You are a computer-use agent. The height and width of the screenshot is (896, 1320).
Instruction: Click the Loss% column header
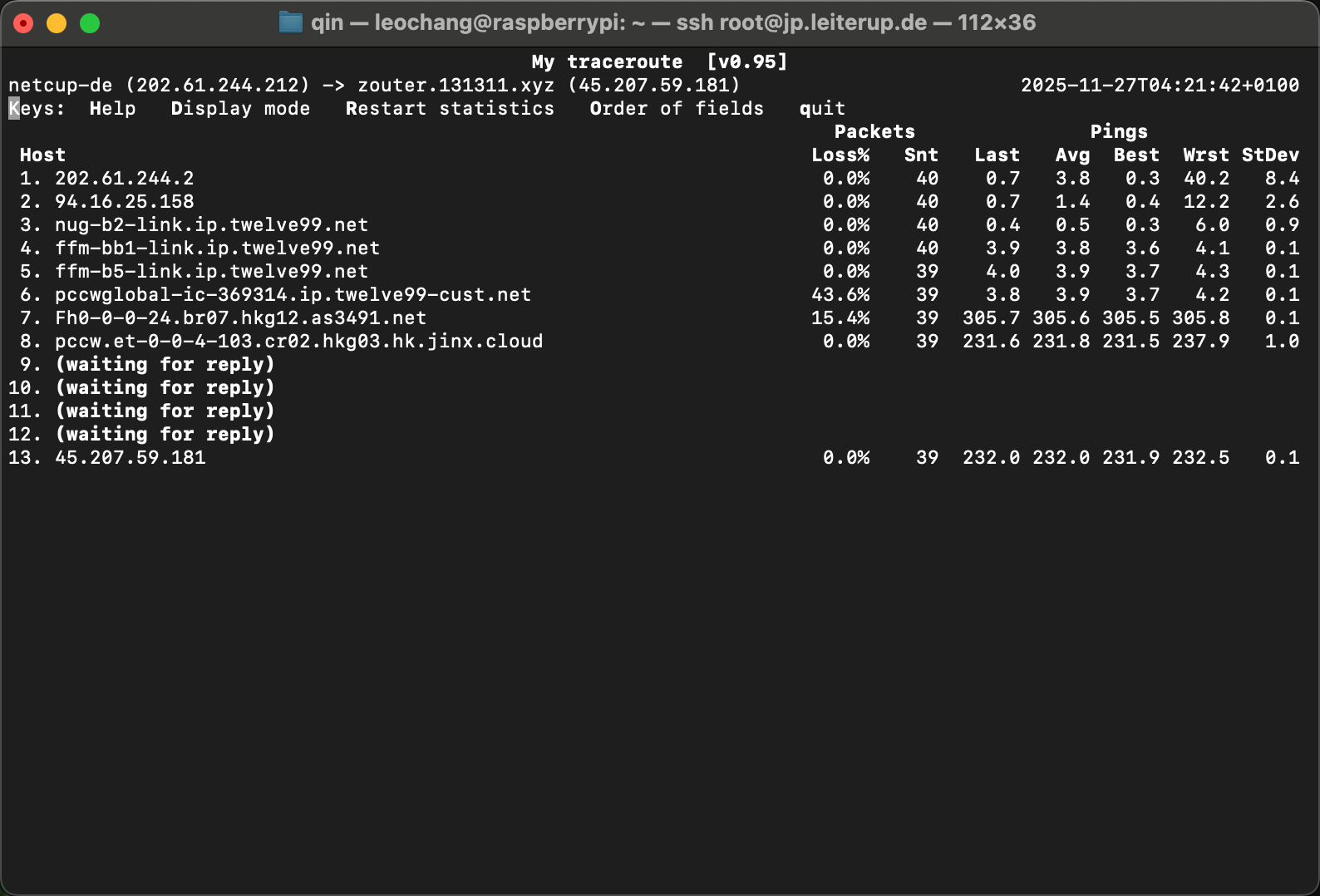840,155
